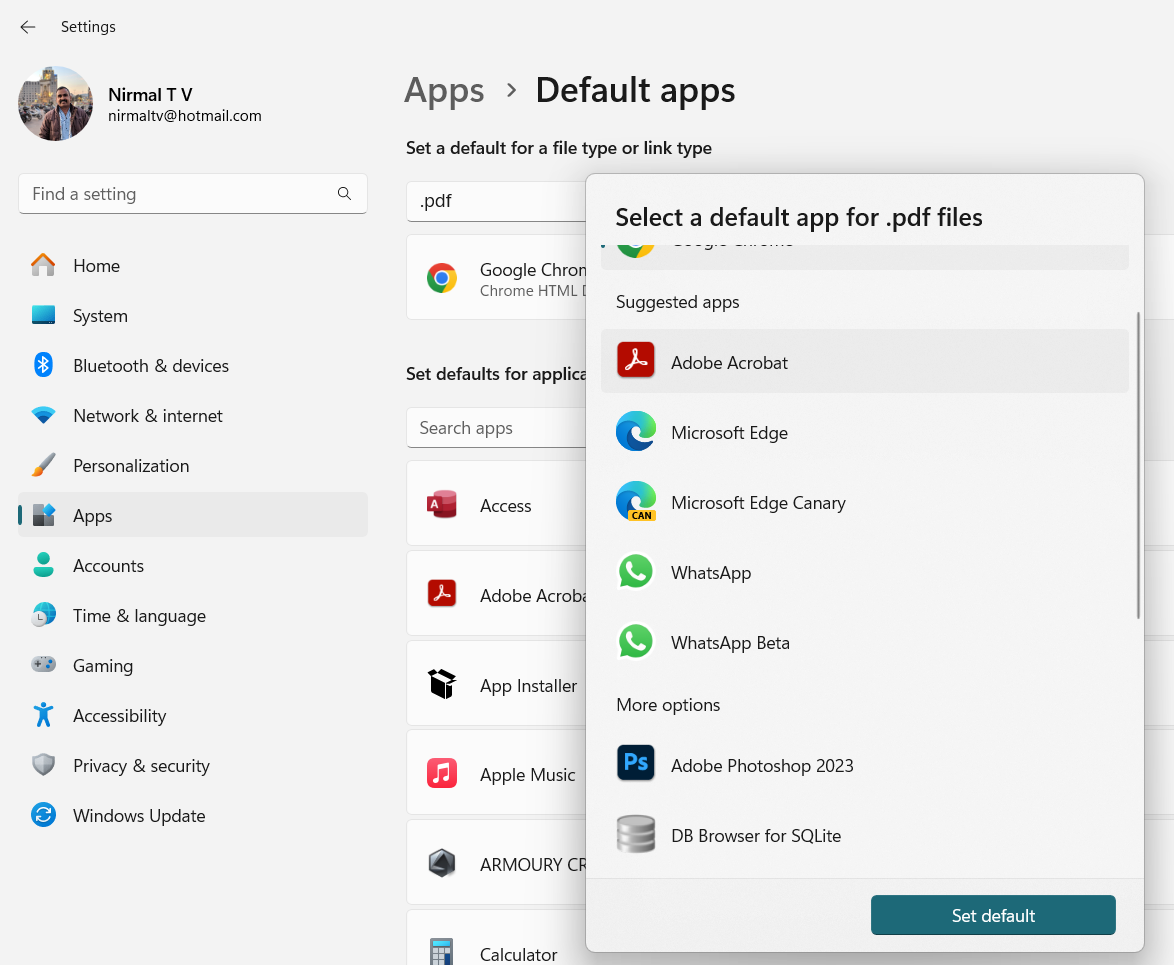Image resolution: width=1174 pixels, height=965 pixels.
Task: Go back using the arrow icon
Action: 28,27
